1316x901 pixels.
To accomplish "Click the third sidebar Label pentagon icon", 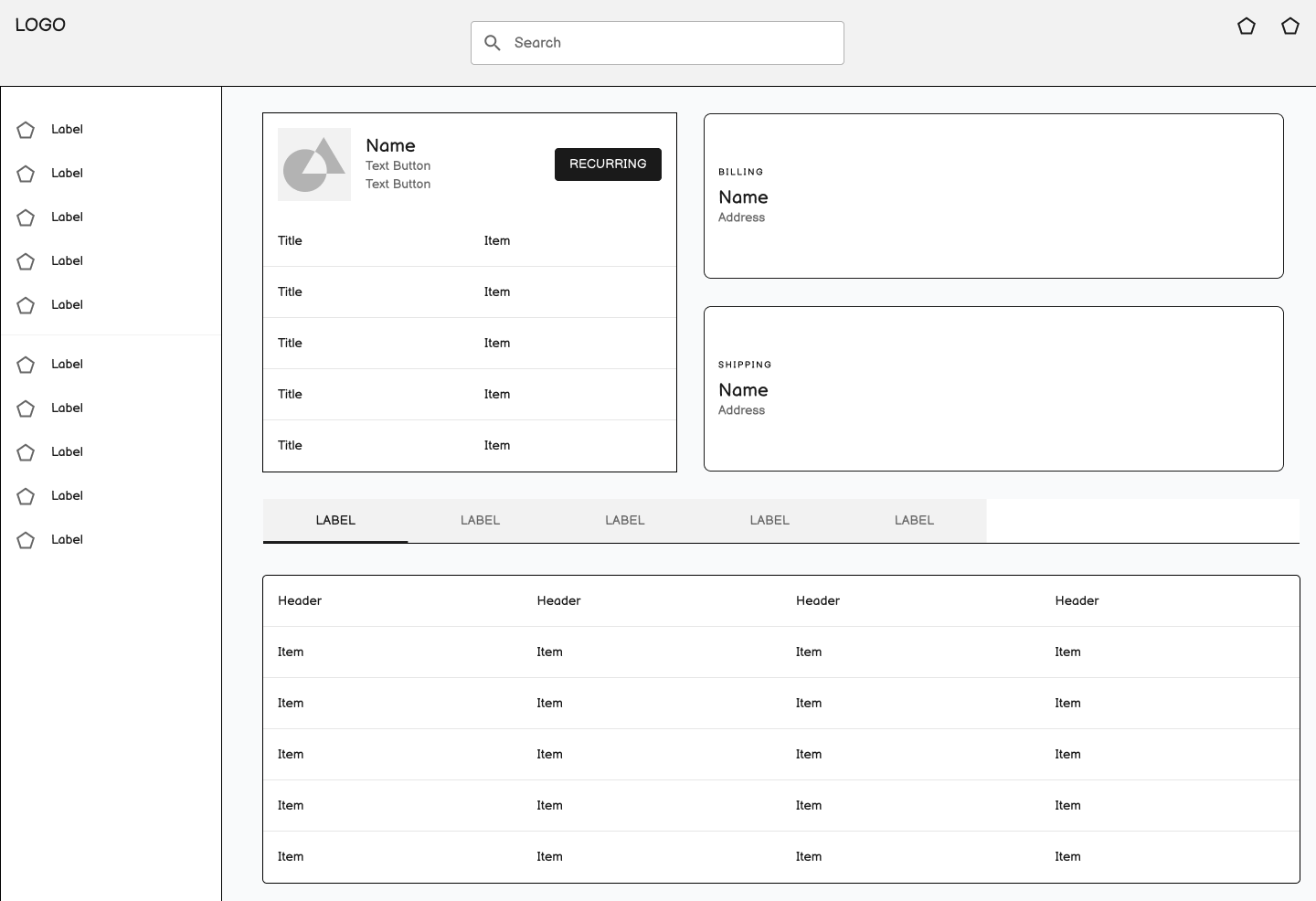I will (x=26, y=217).
